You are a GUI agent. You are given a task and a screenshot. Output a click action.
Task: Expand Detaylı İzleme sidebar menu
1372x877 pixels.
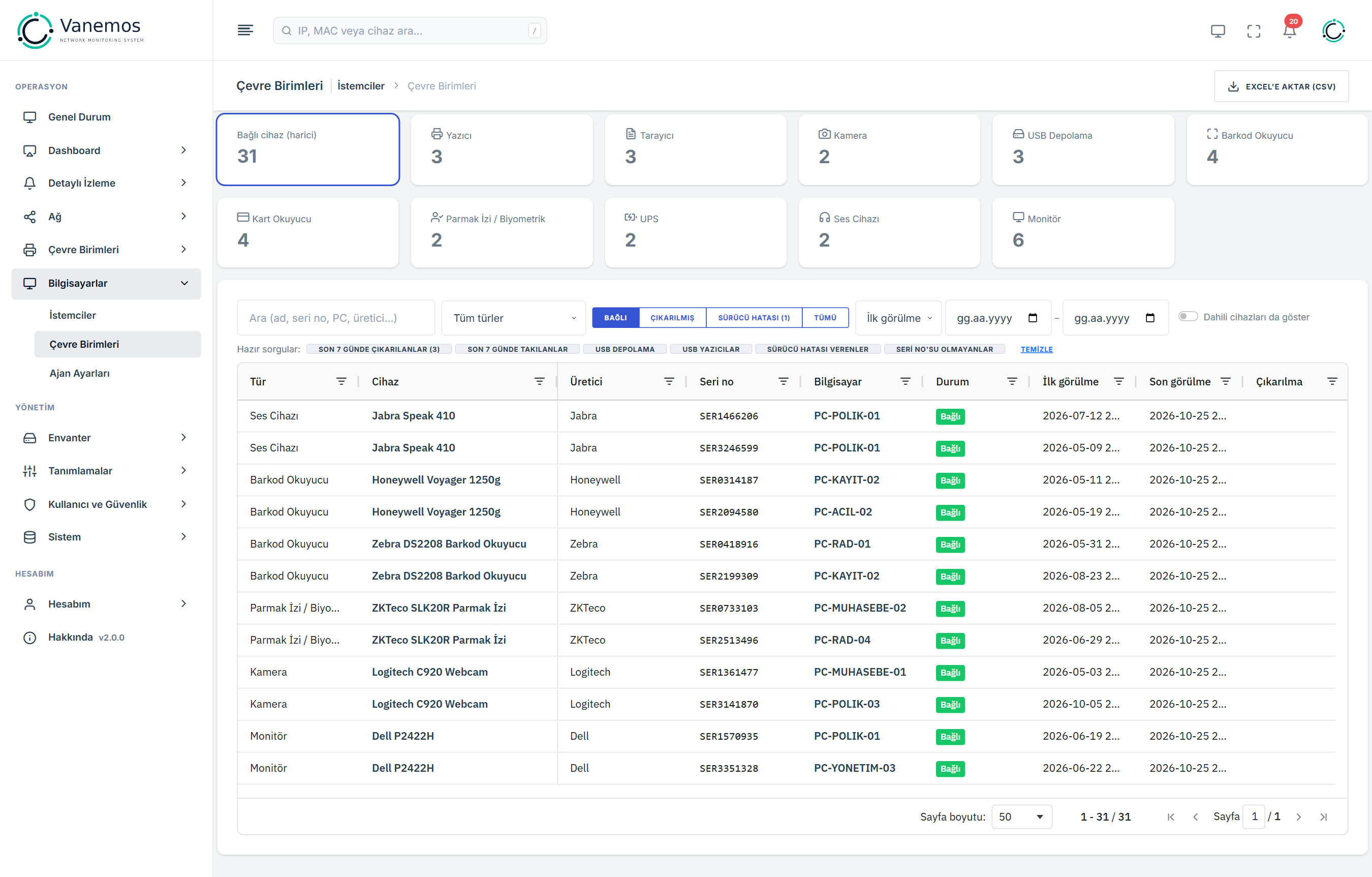coord(106,183)
